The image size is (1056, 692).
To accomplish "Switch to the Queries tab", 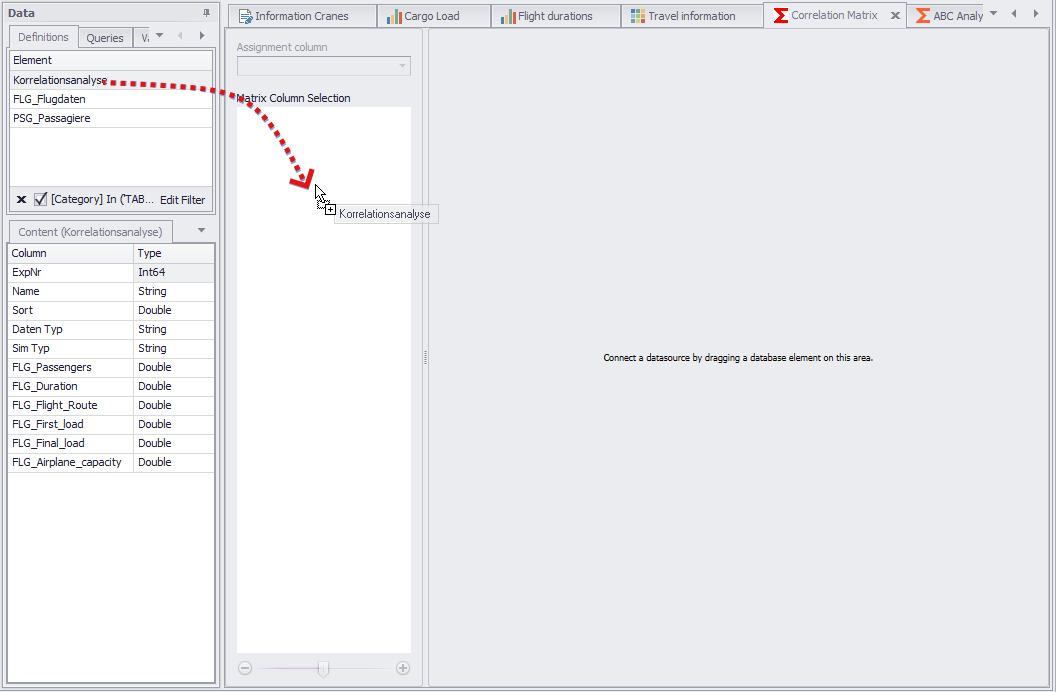I will (x=105, y=36).
